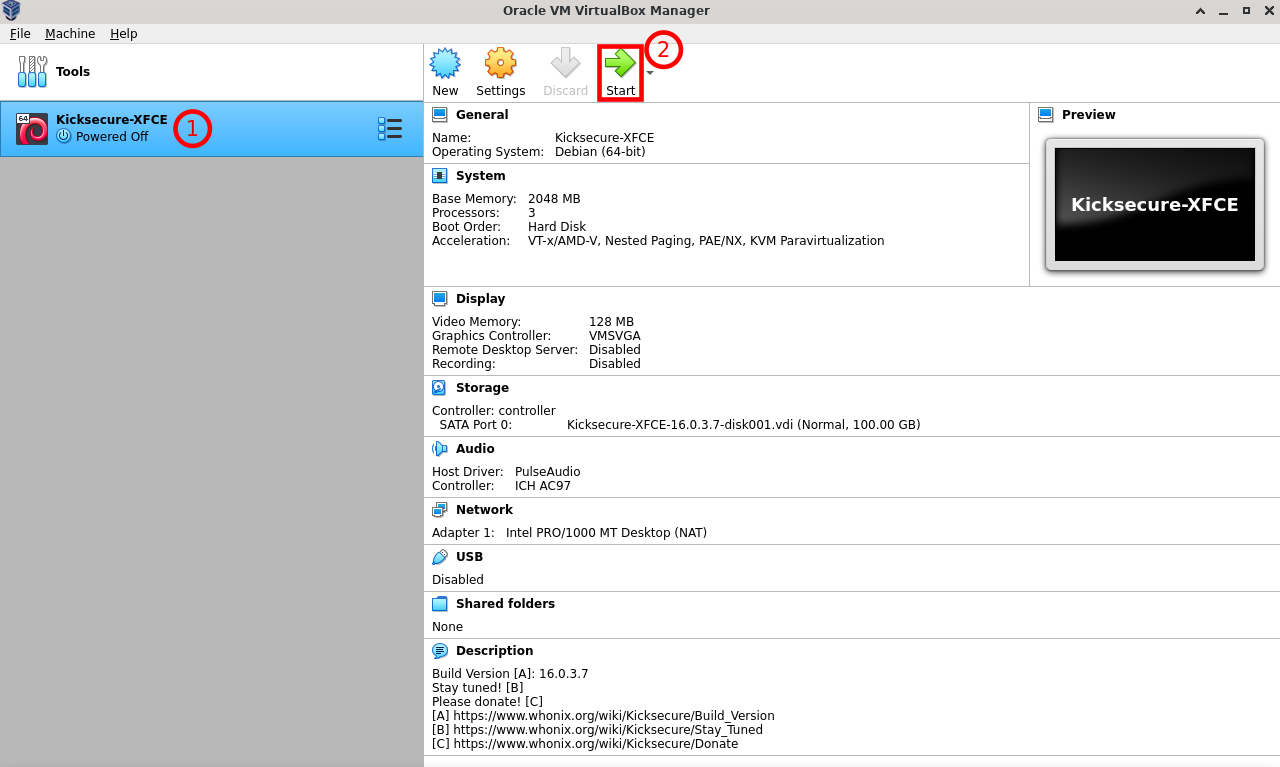Click the USB section icon
The height and width of the screenshot is (767, 1280).
440,557
